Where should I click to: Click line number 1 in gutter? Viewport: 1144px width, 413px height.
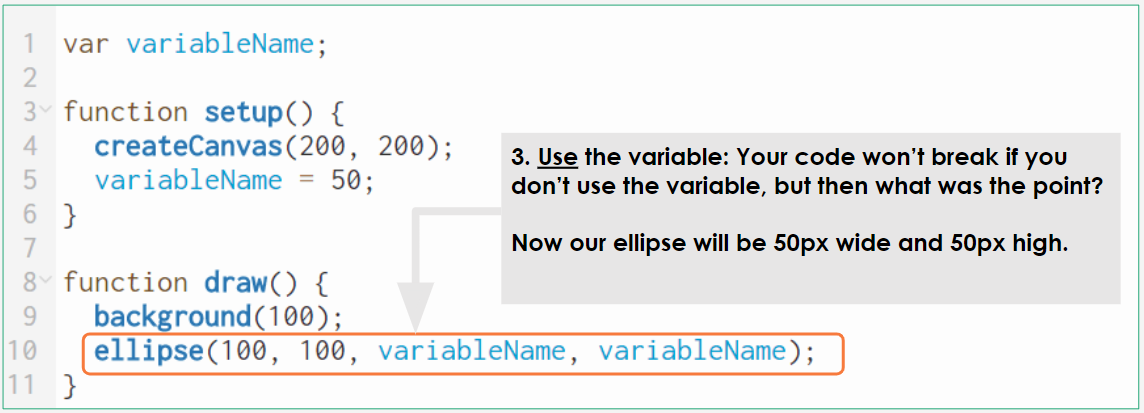(29, 44)
